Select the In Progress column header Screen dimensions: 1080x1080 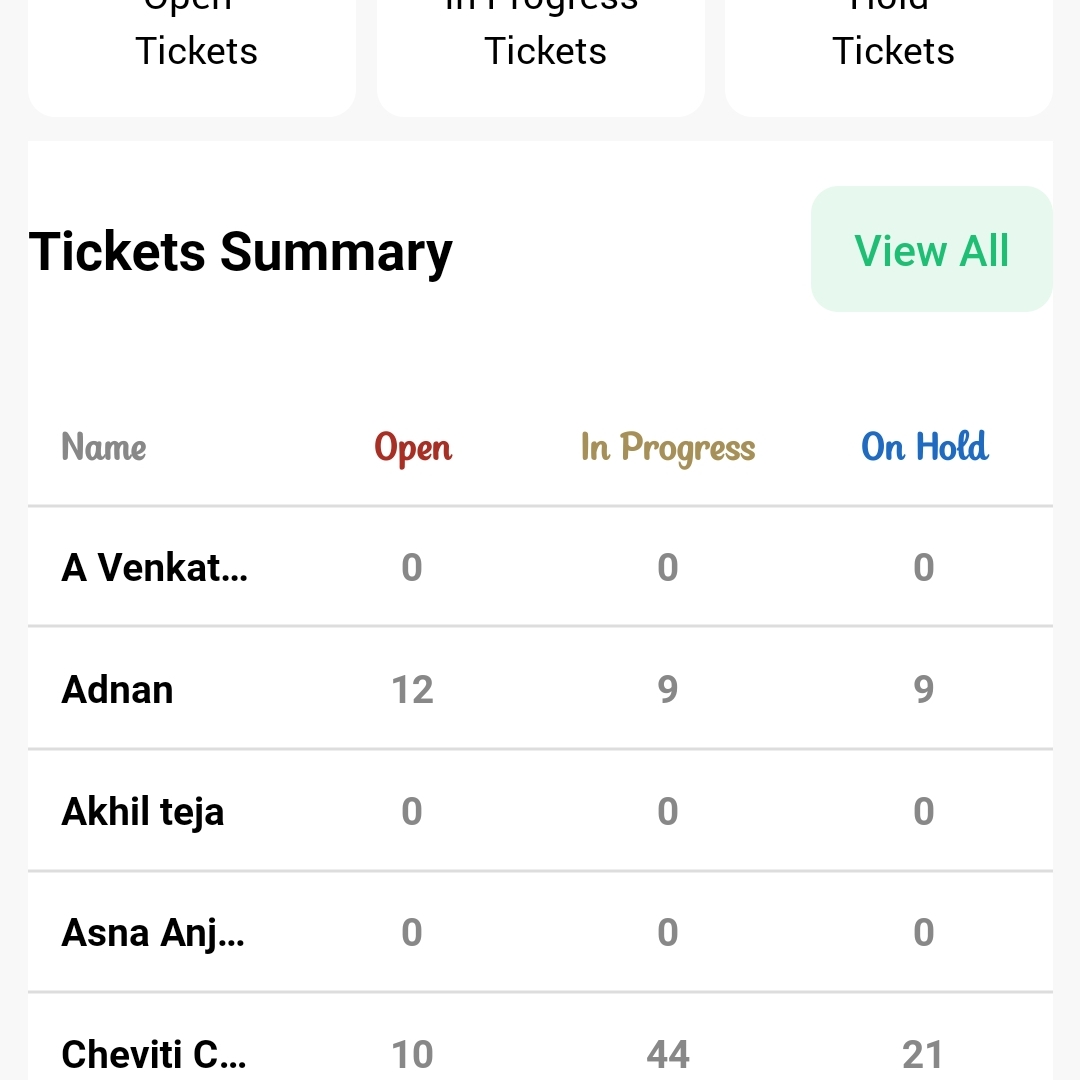click(x=668, y=447)
